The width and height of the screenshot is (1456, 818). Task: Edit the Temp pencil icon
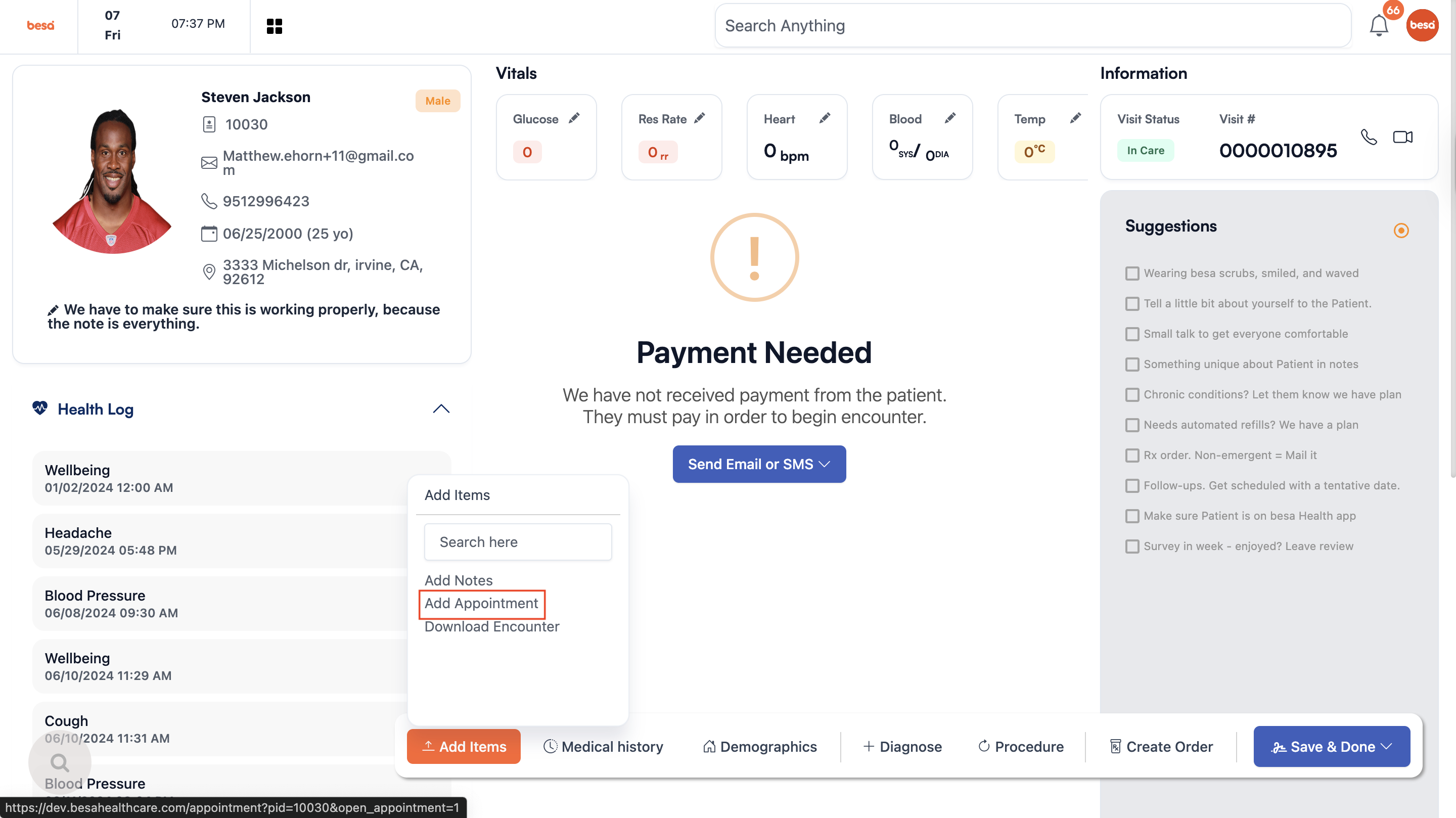1076,118
